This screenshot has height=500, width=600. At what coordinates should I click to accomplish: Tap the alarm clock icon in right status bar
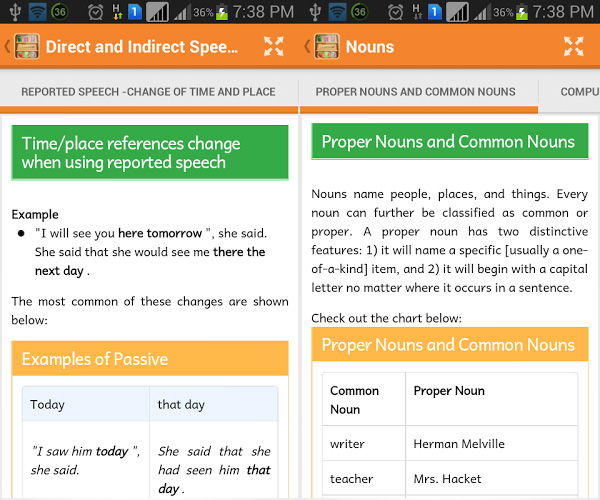click(395, 12)
